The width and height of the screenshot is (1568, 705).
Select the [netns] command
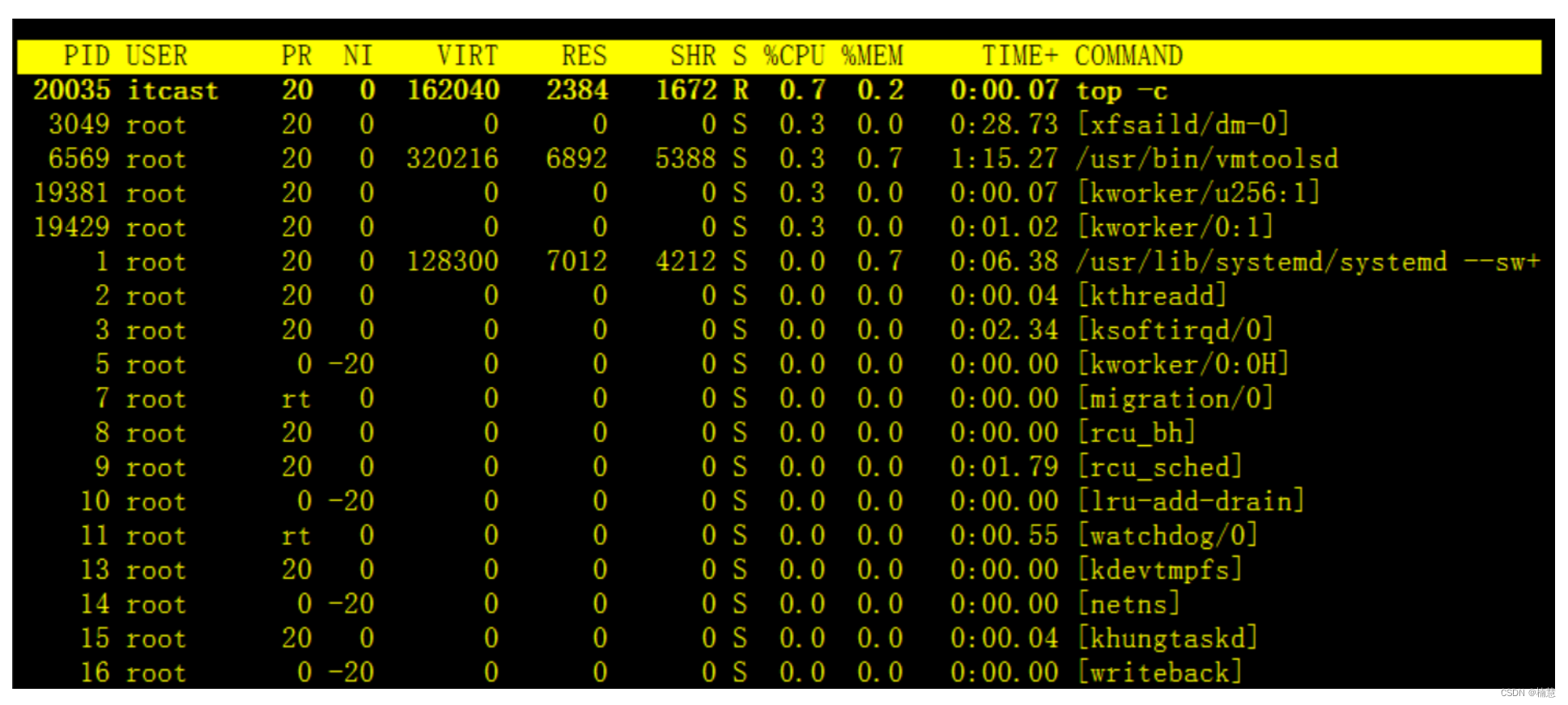[1128, 604]
